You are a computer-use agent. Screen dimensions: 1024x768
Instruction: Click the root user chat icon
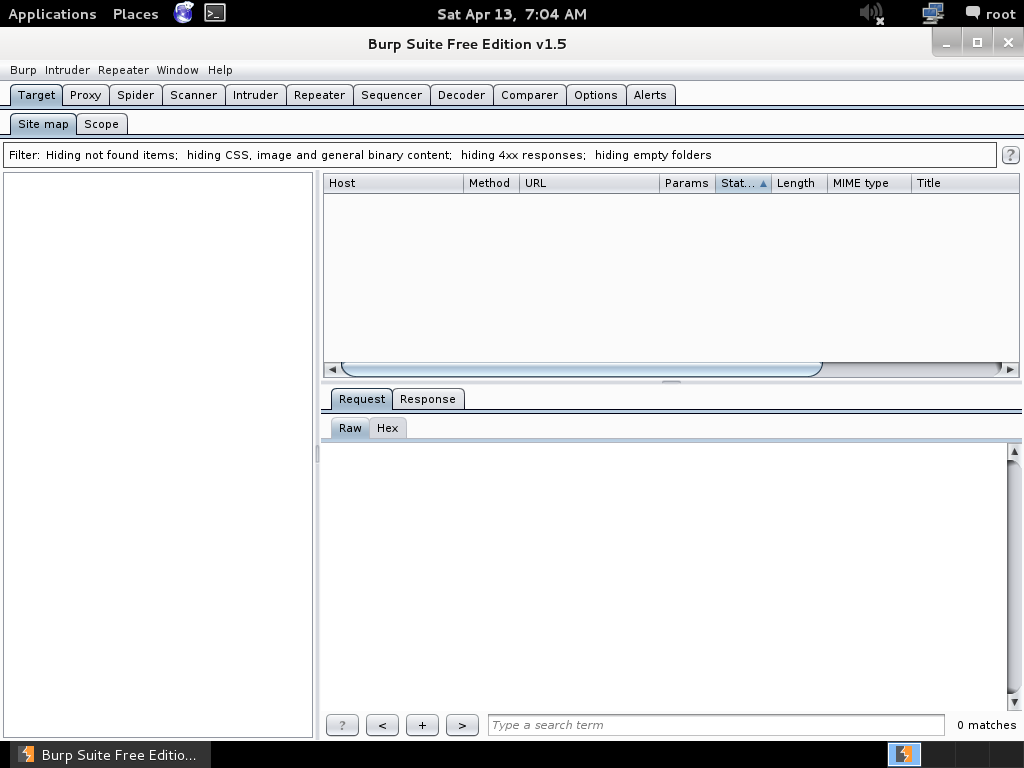tap(973, 12)
